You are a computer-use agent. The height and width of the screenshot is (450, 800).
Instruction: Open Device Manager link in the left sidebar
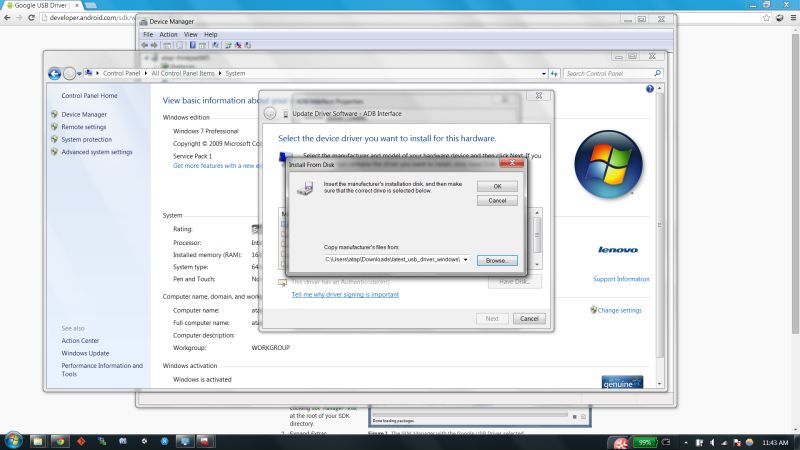(84, 114)
